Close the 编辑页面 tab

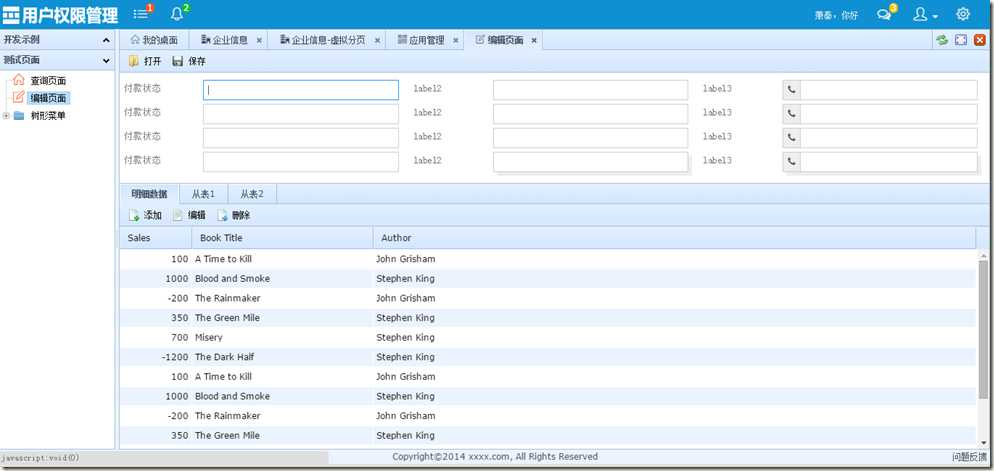534,41
